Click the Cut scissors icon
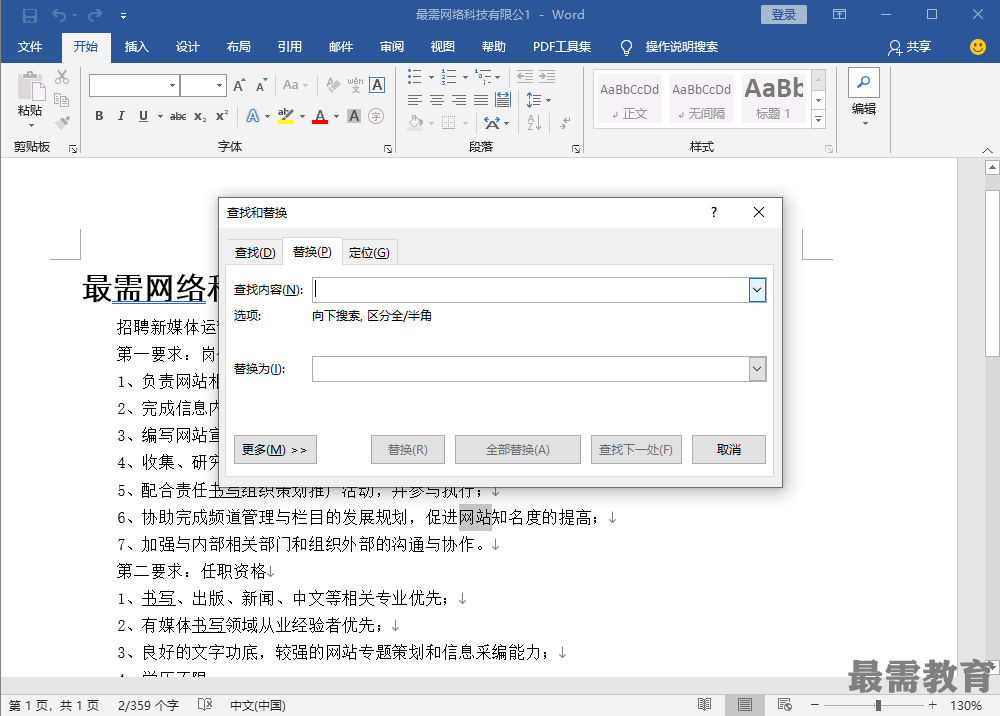This screenshot has width=1000, height=716. tap(62, 77)
